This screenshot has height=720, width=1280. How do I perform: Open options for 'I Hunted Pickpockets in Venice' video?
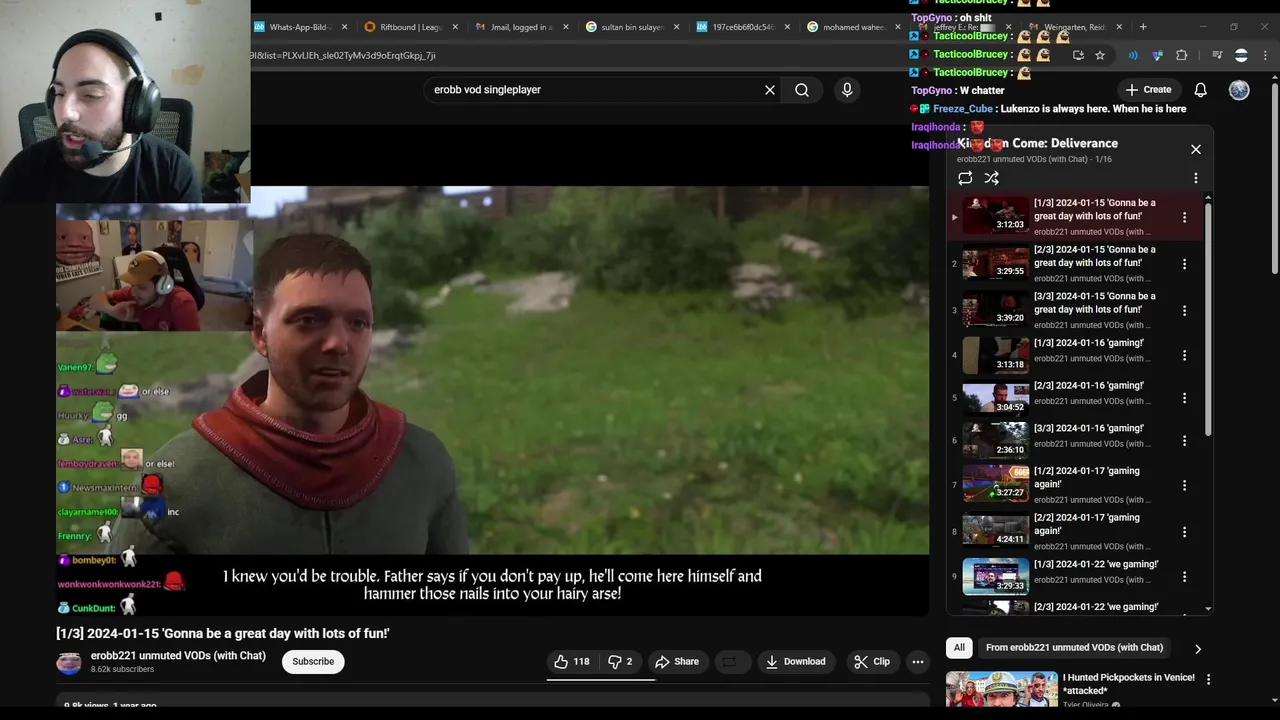(x=1208, y=679)
